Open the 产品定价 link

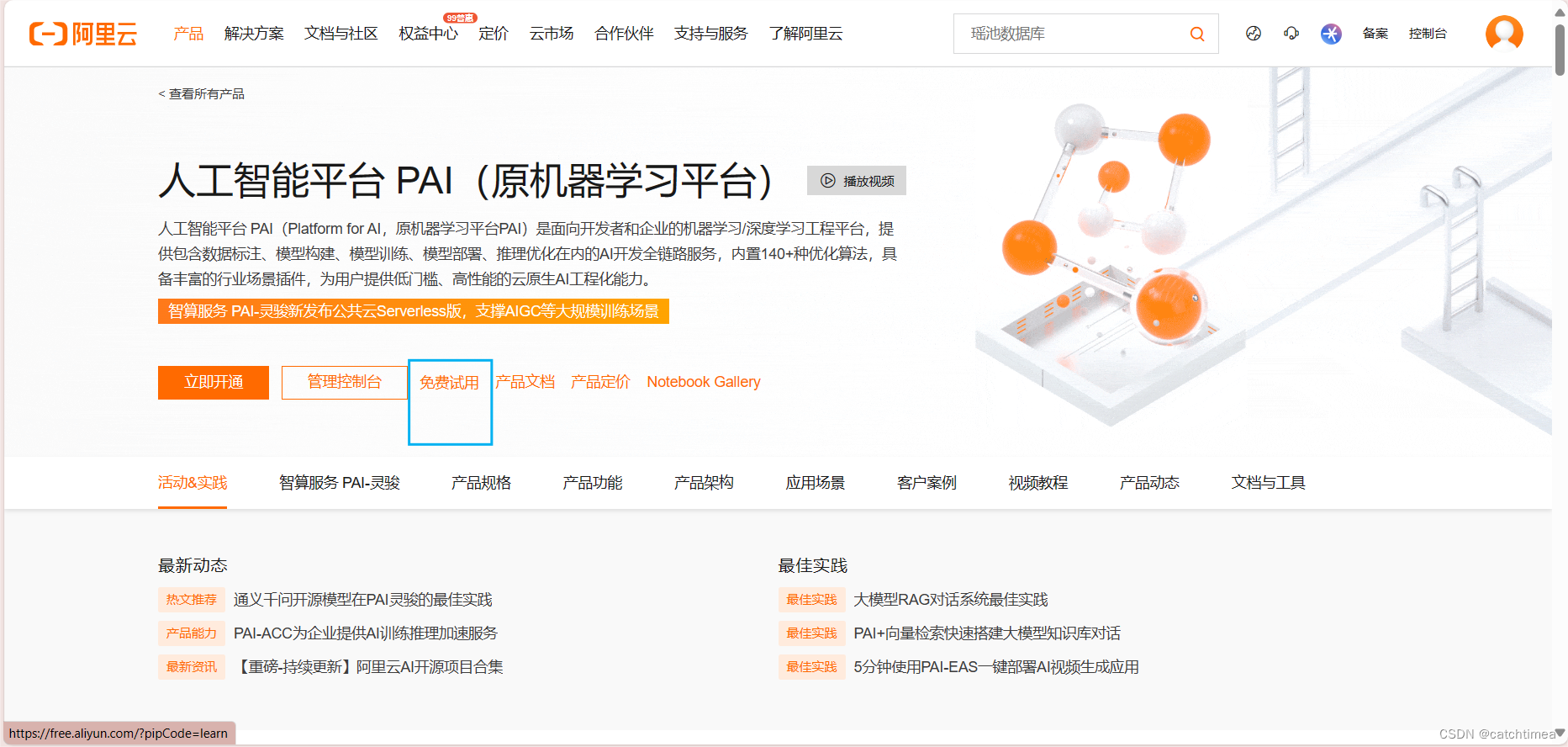600,382
